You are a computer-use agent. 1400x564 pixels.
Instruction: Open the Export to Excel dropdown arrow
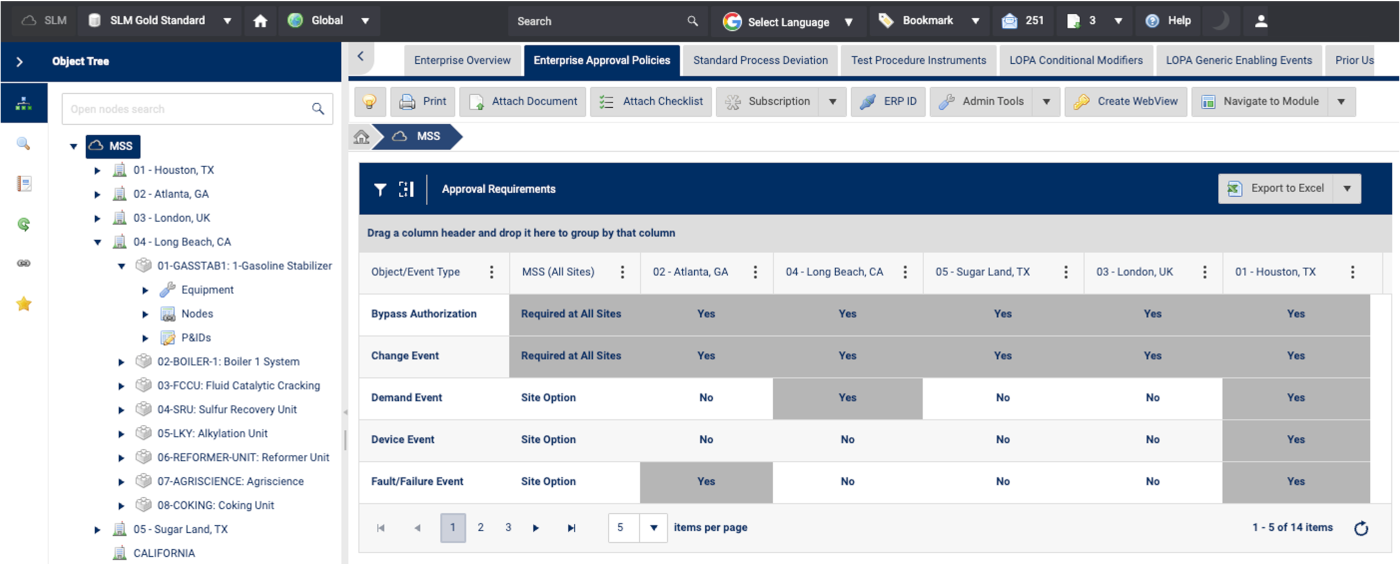tap(1347, 189)
